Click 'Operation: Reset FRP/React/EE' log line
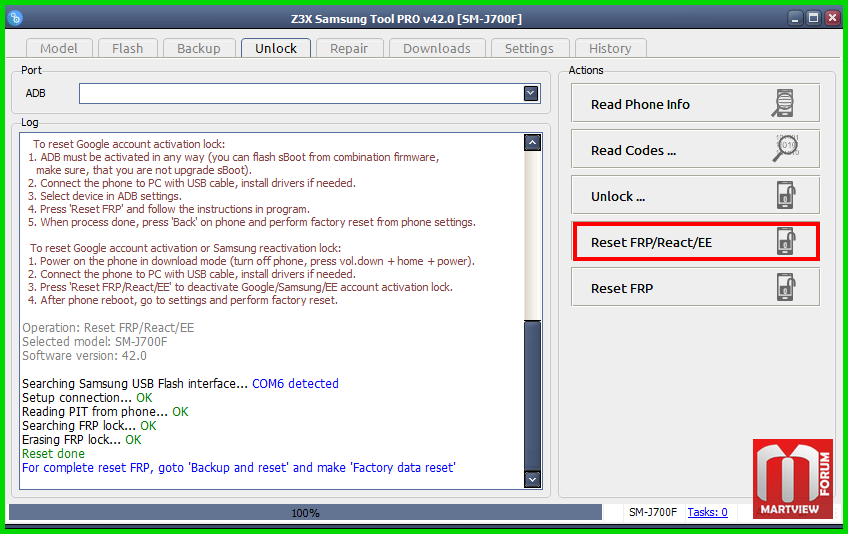The height and width of the screenshot is (534, 848). tap(108, 328)
